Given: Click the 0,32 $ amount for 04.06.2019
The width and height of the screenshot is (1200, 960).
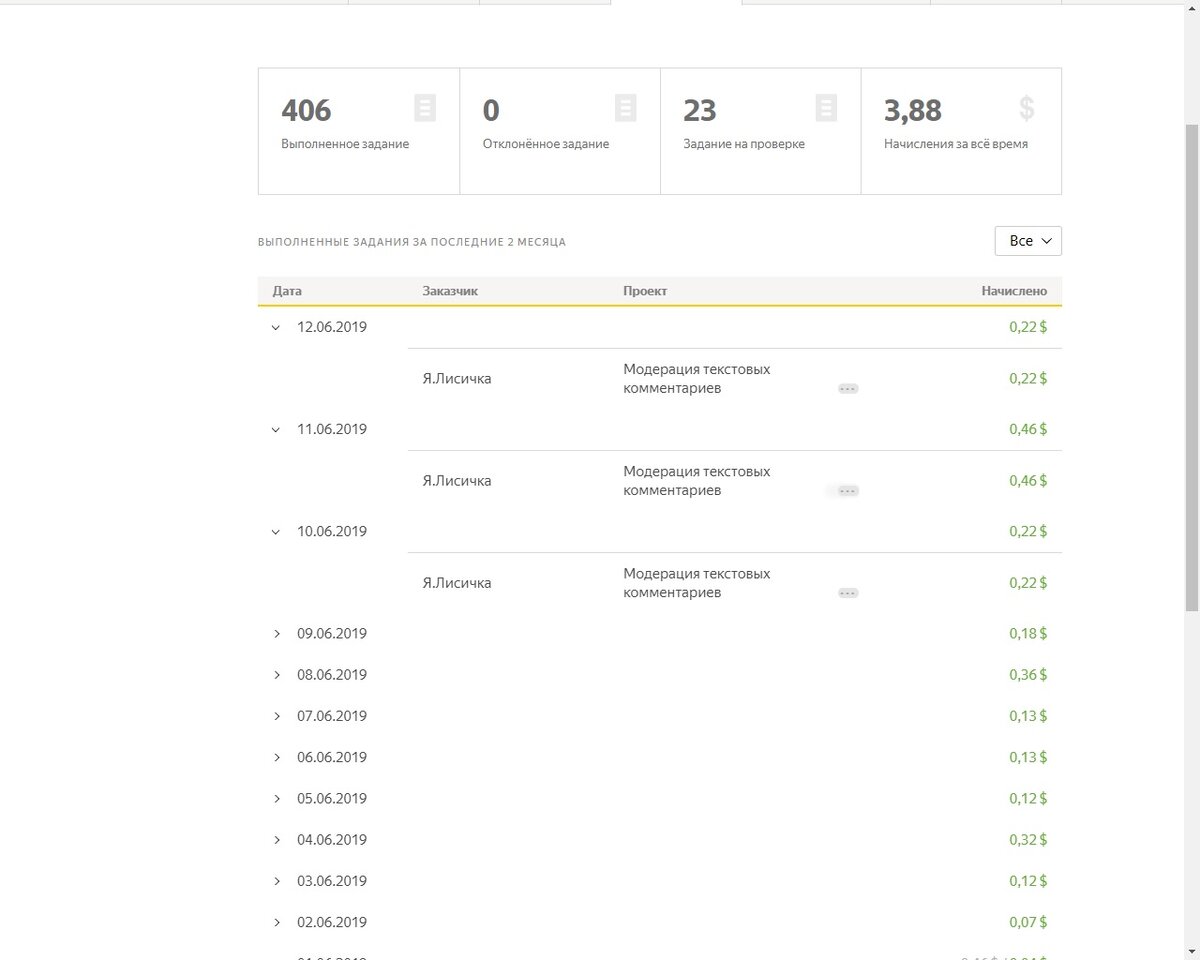Looking at the screenshot, I should 1028,840.
